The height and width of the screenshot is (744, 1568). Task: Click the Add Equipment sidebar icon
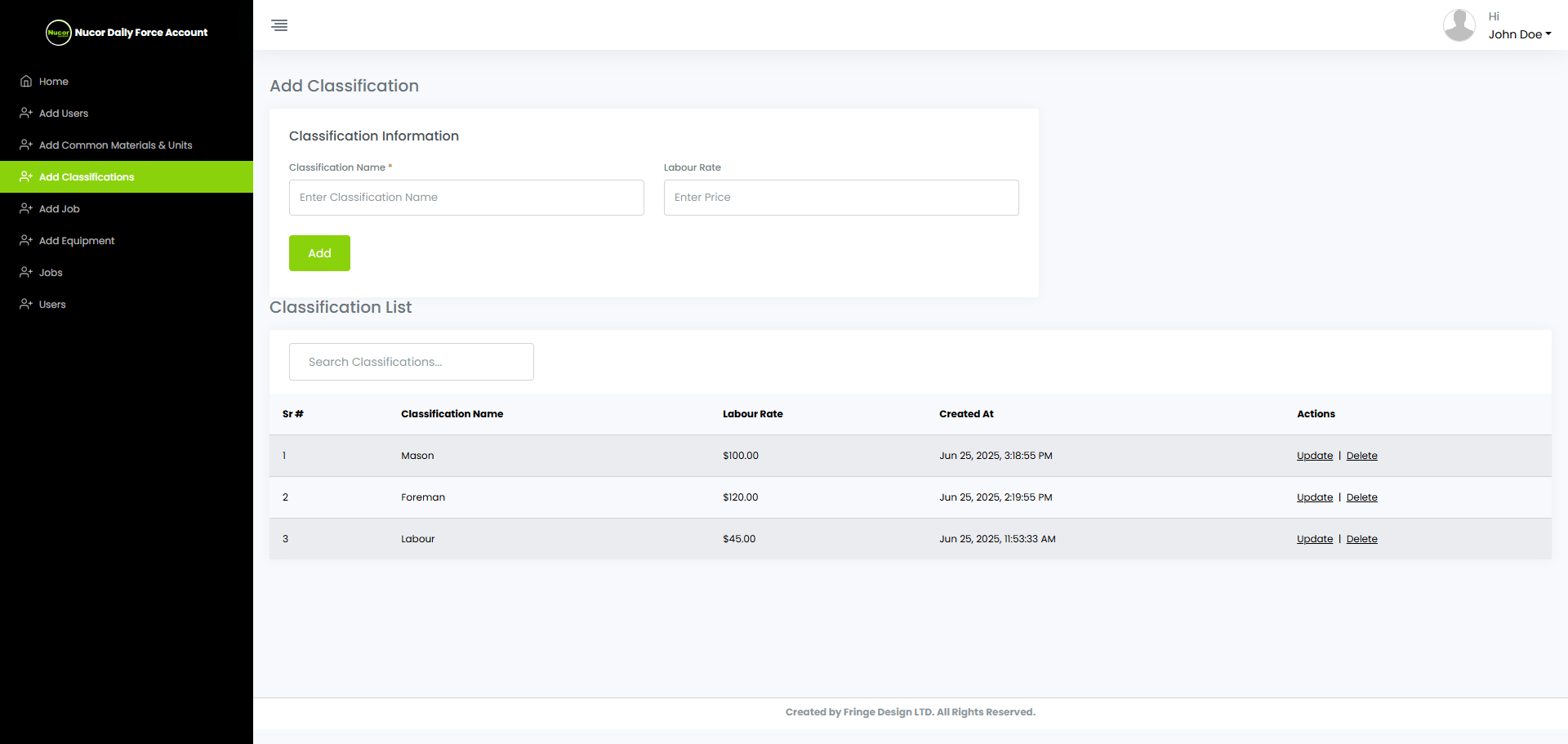click(26, 241)
